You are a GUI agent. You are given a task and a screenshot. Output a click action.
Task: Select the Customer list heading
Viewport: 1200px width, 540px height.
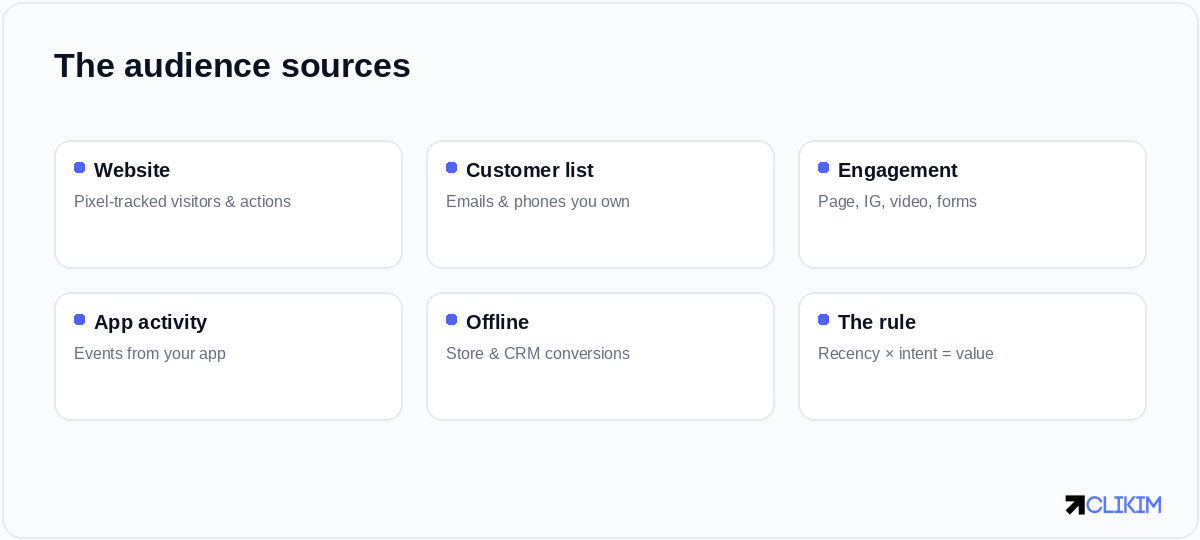point(530,170)
